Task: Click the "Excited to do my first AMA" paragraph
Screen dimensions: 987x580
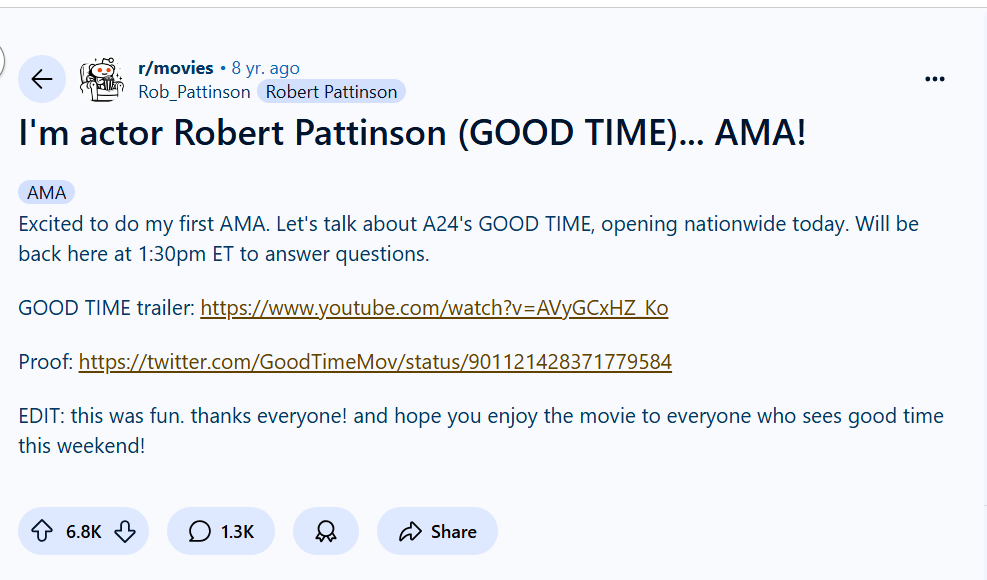Action: pos(468,238)
